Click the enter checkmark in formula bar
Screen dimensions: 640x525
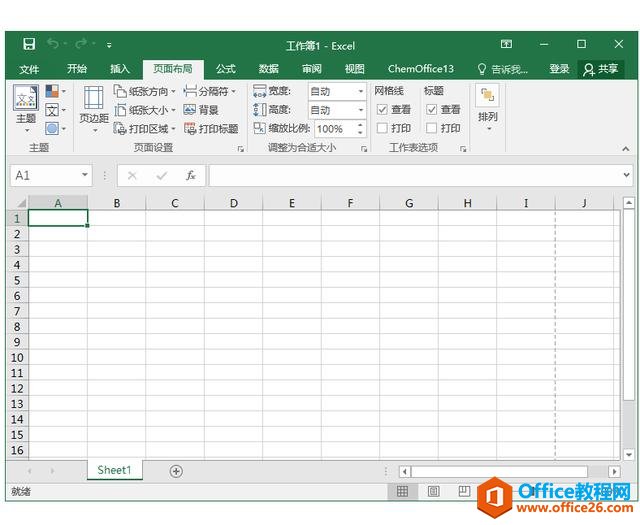[x=162, y=176]
